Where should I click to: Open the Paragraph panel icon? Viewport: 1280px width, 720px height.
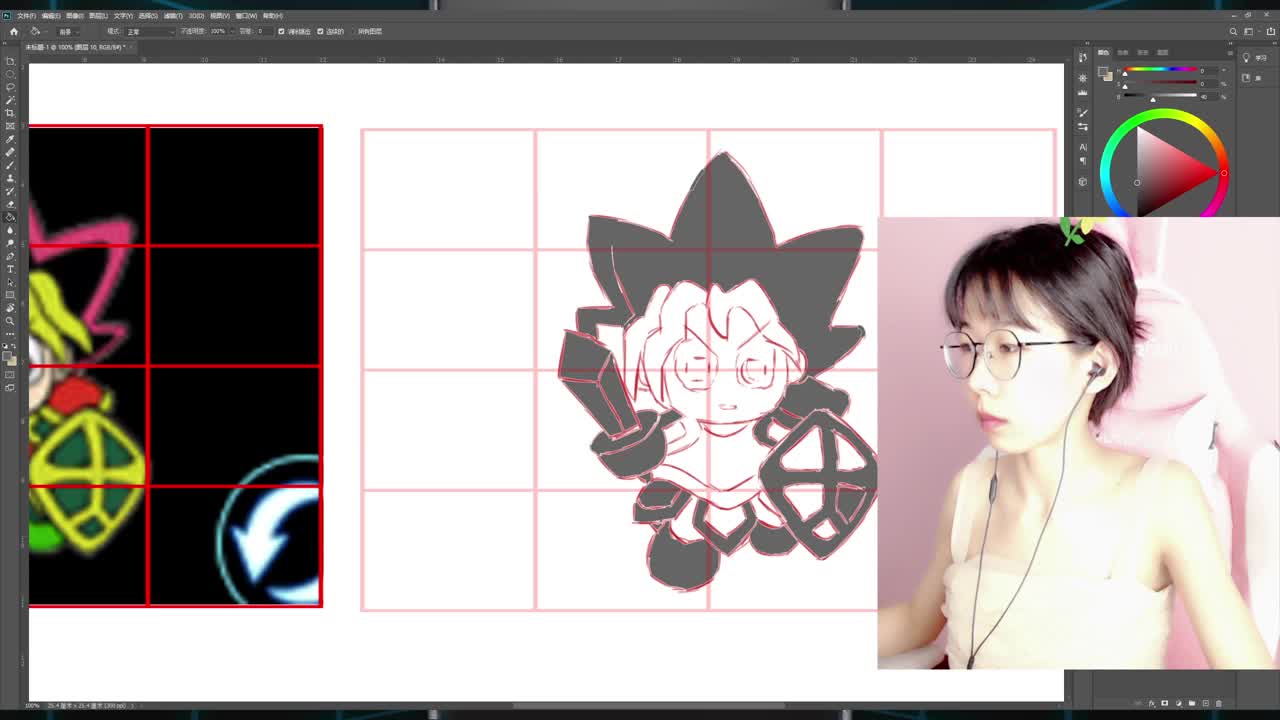coord(1083,161)
